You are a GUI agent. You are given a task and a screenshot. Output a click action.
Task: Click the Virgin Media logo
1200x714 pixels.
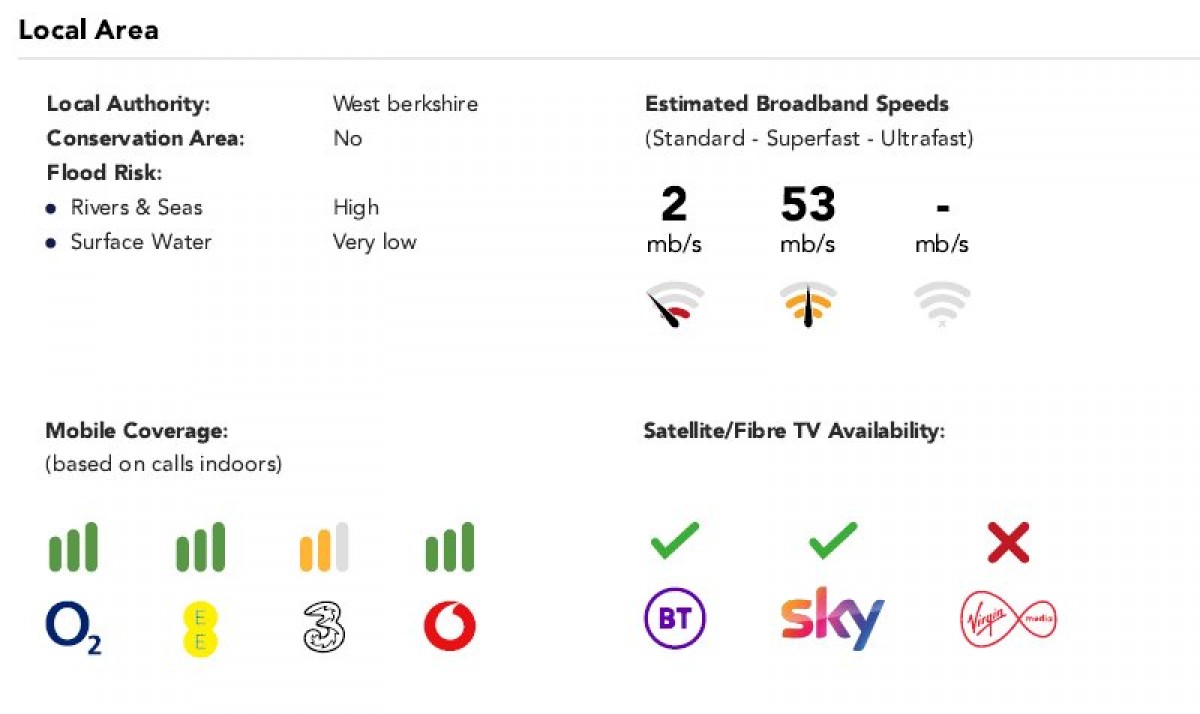pyautogui.click(x=1008, y=619)
